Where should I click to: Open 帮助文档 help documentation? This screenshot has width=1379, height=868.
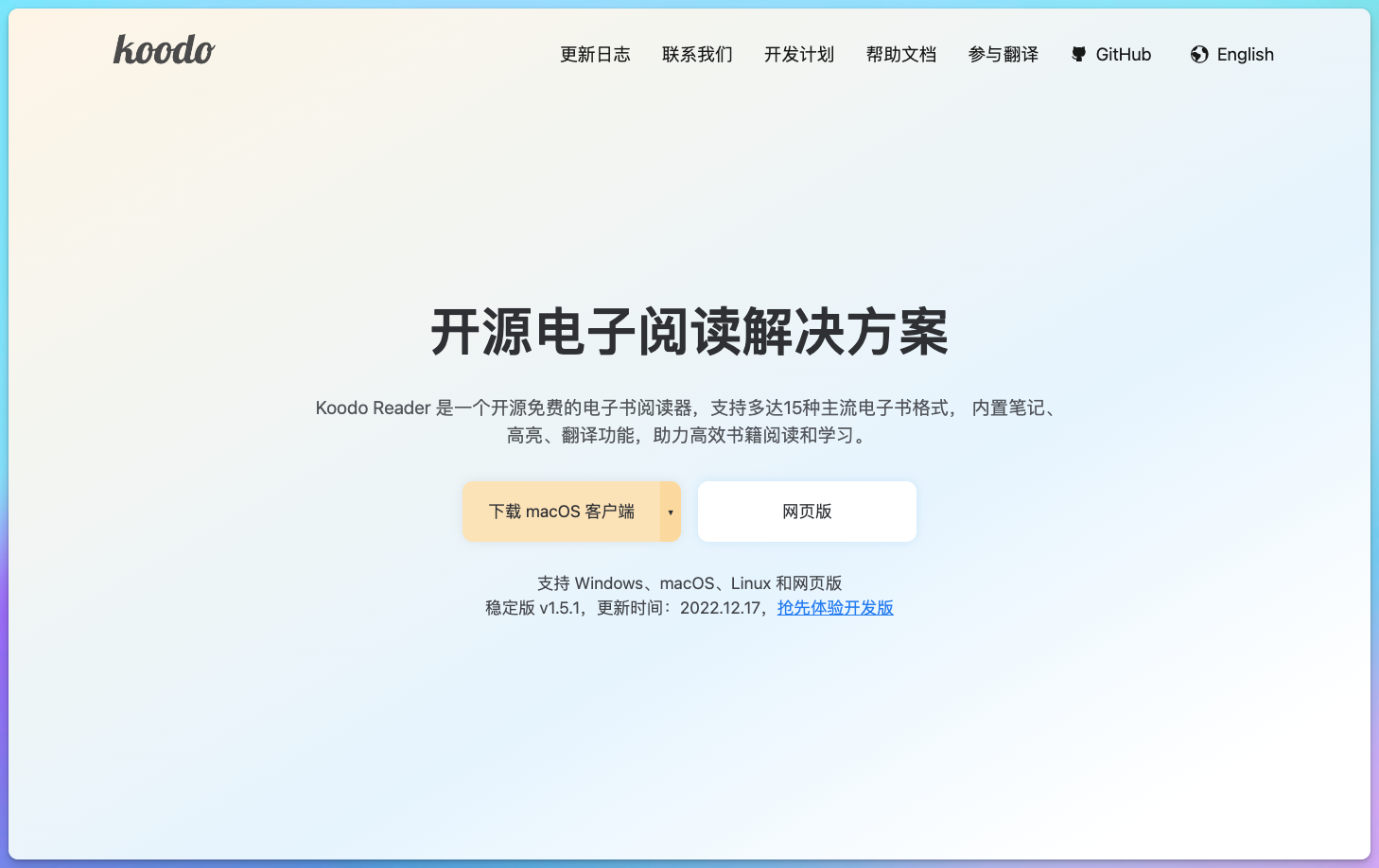901,55
